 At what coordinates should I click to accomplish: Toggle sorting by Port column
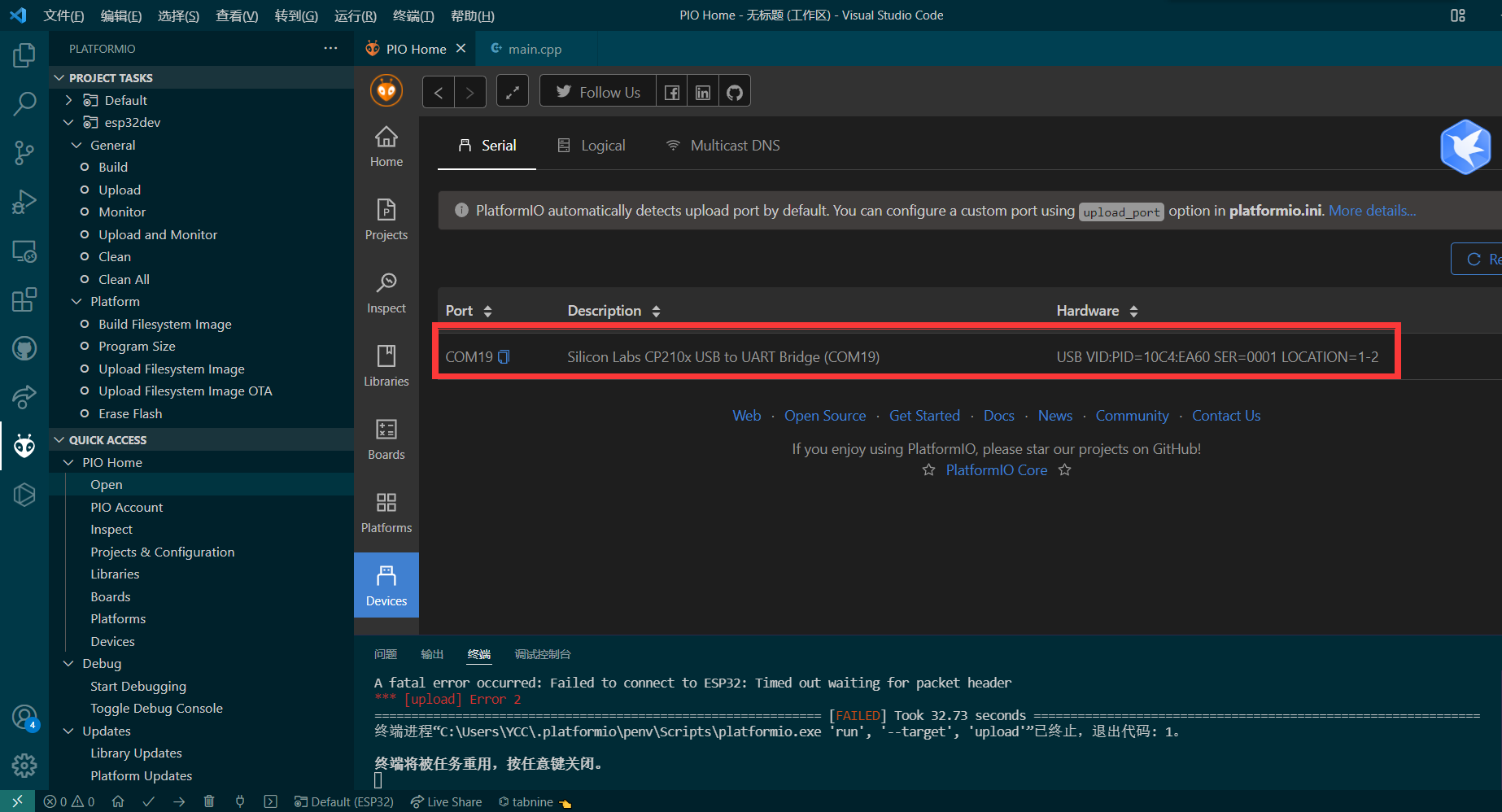point(487,310)
